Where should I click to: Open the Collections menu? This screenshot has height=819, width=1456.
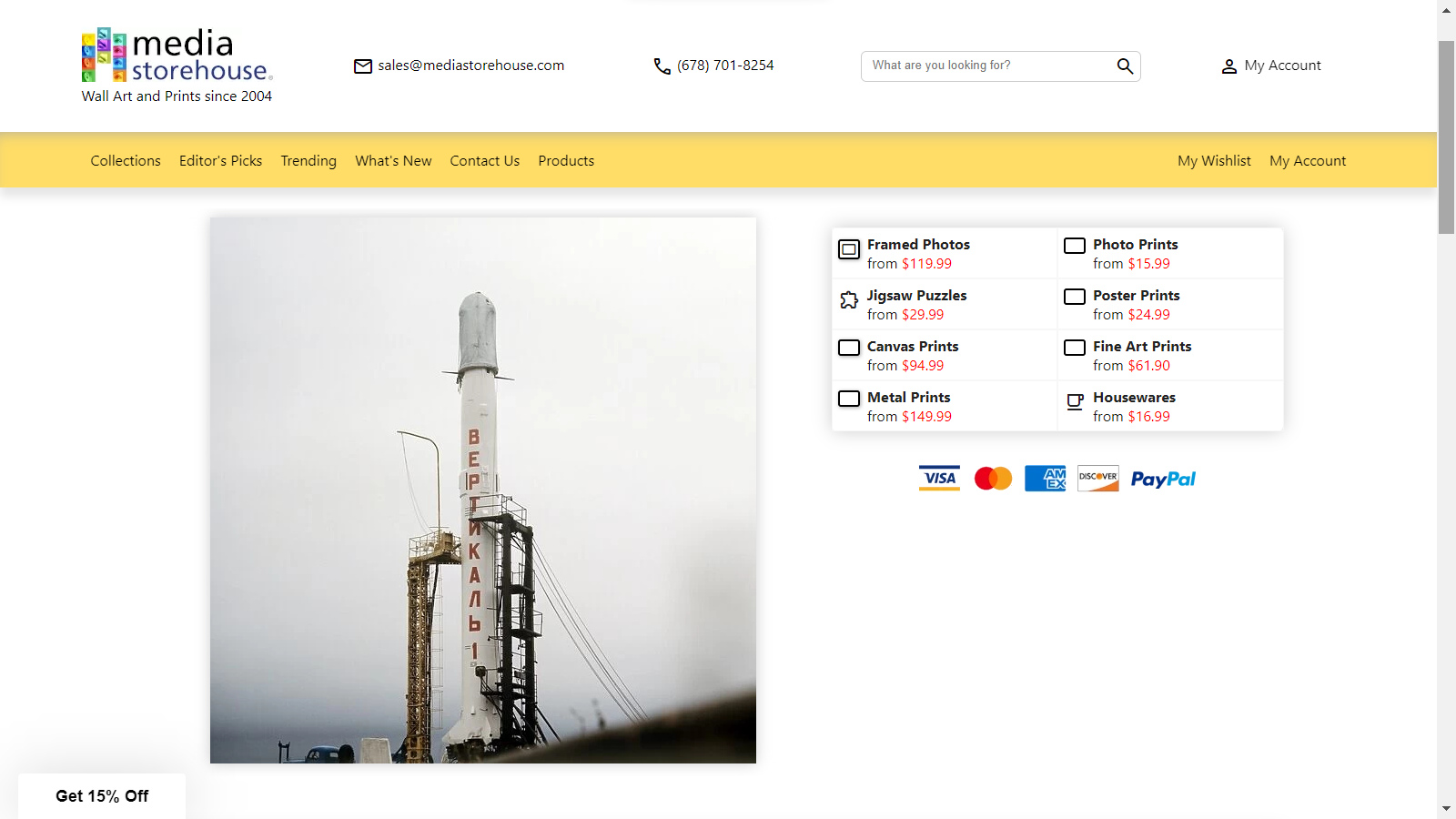click(126, 161)
